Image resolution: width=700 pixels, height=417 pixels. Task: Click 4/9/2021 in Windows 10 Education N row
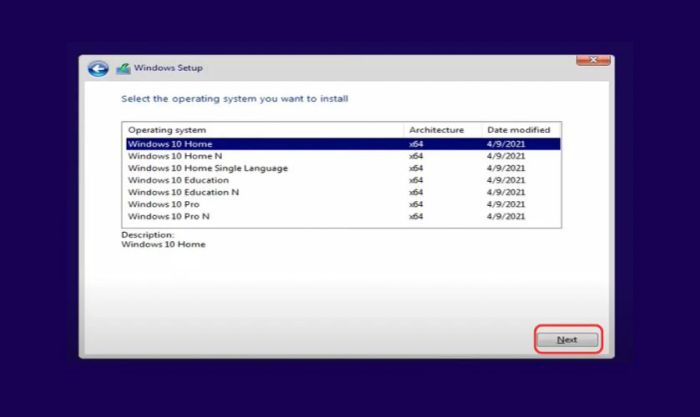[x=506, y=192]
